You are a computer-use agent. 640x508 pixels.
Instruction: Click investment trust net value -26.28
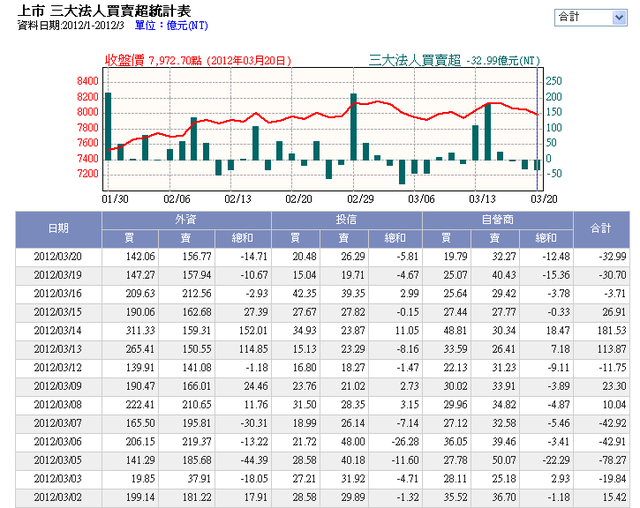405,441
